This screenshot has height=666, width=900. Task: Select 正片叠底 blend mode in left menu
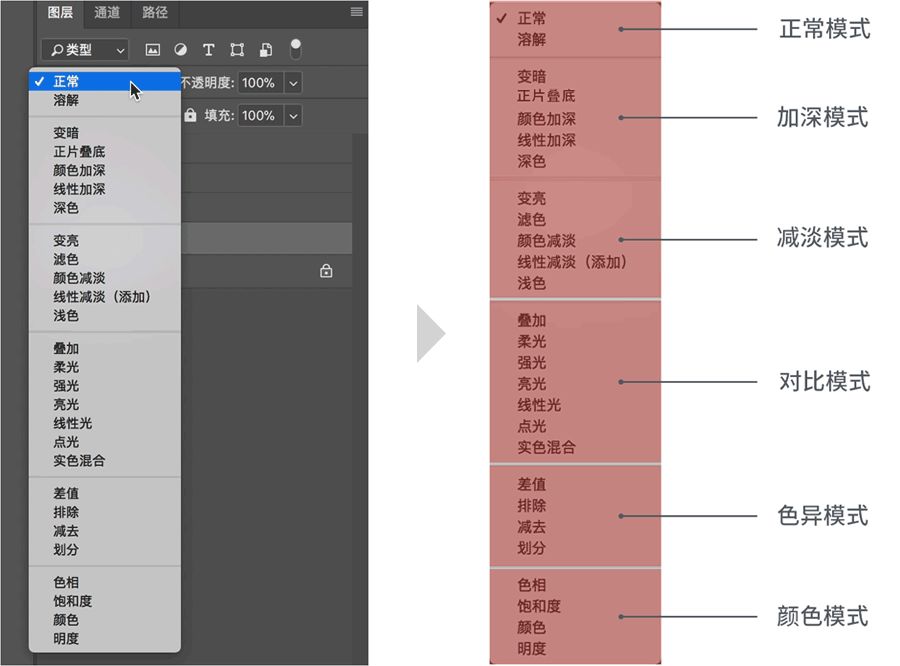[x=79, y=152]
